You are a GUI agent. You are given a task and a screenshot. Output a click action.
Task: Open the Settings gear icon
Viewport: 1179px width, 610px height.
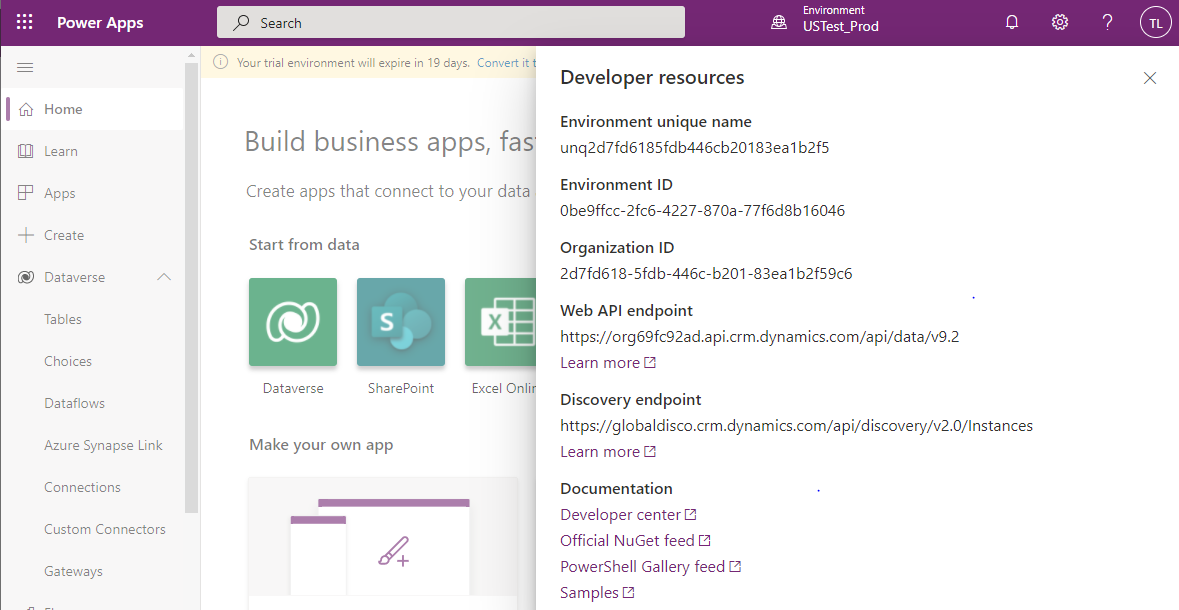[x=1059, y=23]
